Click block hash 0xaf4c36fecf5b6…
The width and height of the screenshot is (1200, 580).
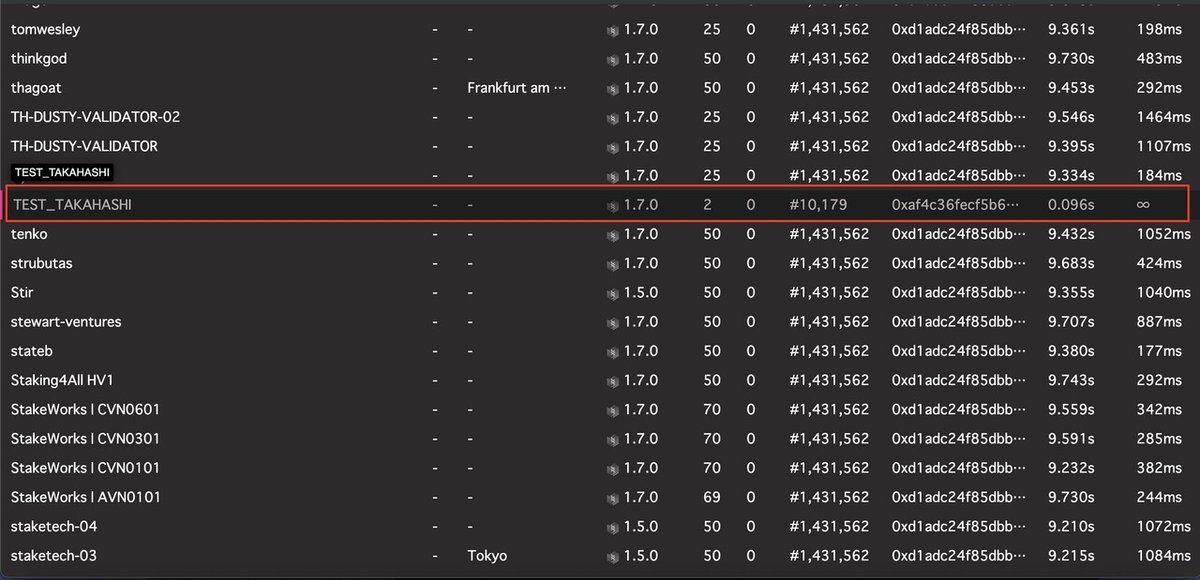point(955,205)
